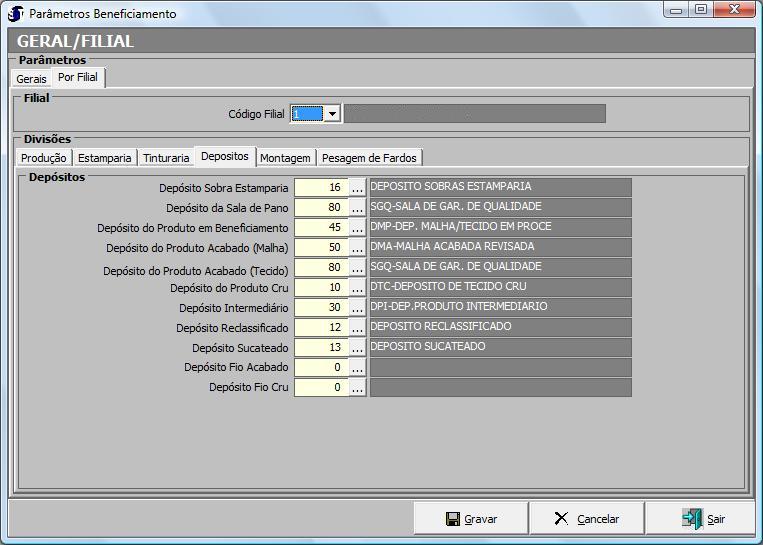The height and width of the screenshot is (545, 763).
Task: Select the Produção tab
Action: [x=44, y=158]
